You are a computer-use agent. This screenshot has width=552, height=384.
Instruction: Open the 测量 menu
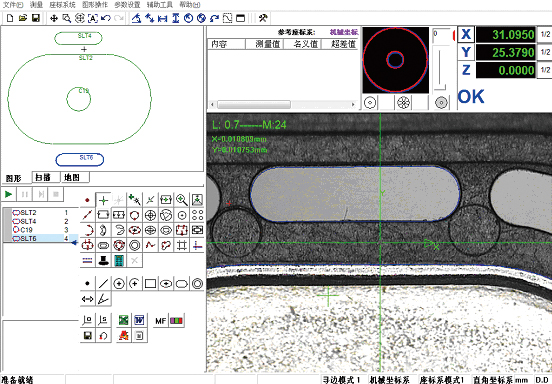pyautogui.click(x=36, y=5)
